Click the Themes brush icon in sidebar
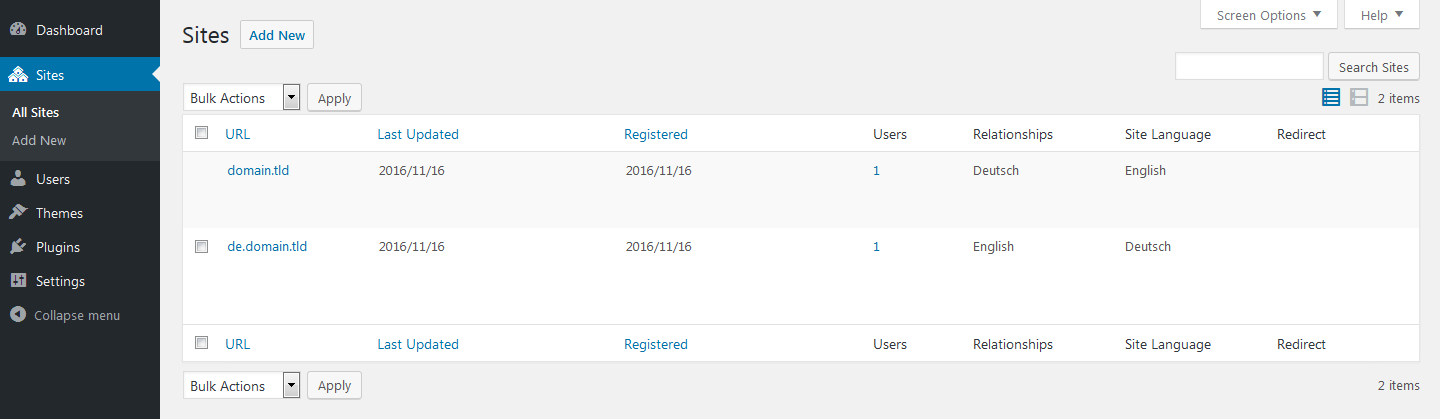The width and height of the screenshot is (1440, 419). (x=18, y=213)
